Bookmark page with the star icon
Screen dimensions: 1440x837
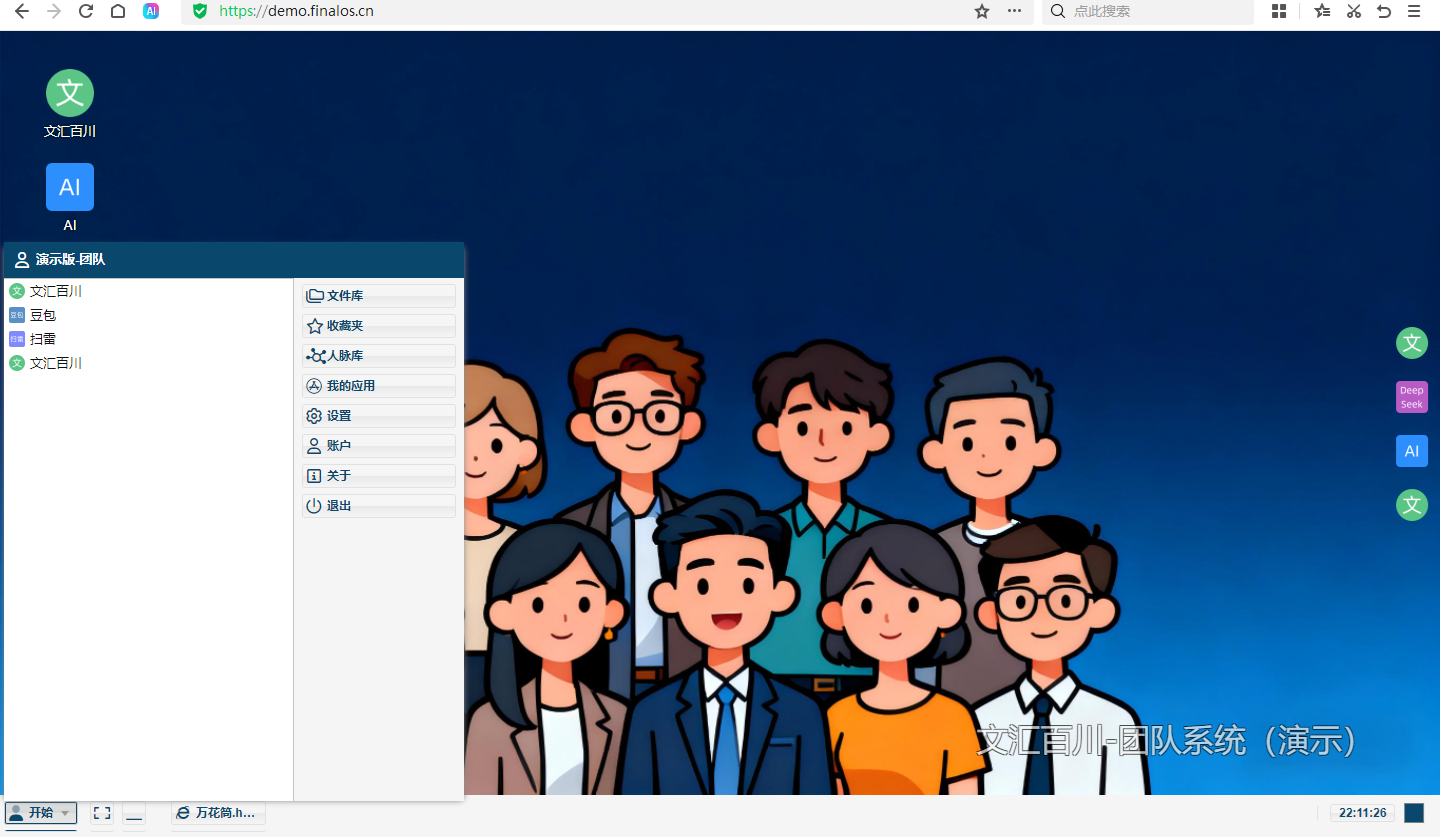pyautogui.click(x=982, y=11)
